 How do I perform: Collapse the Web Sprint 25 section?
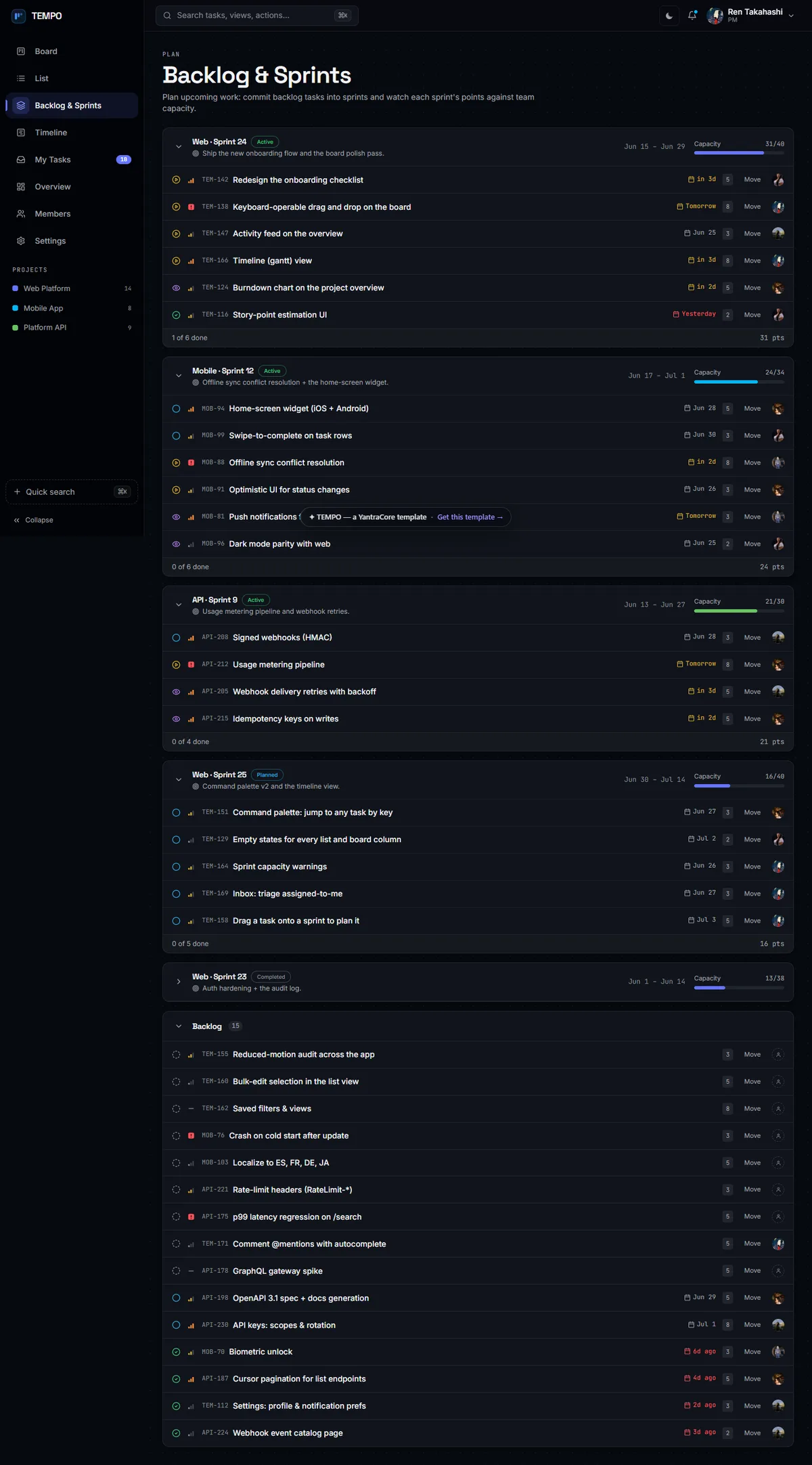[179, 780]
